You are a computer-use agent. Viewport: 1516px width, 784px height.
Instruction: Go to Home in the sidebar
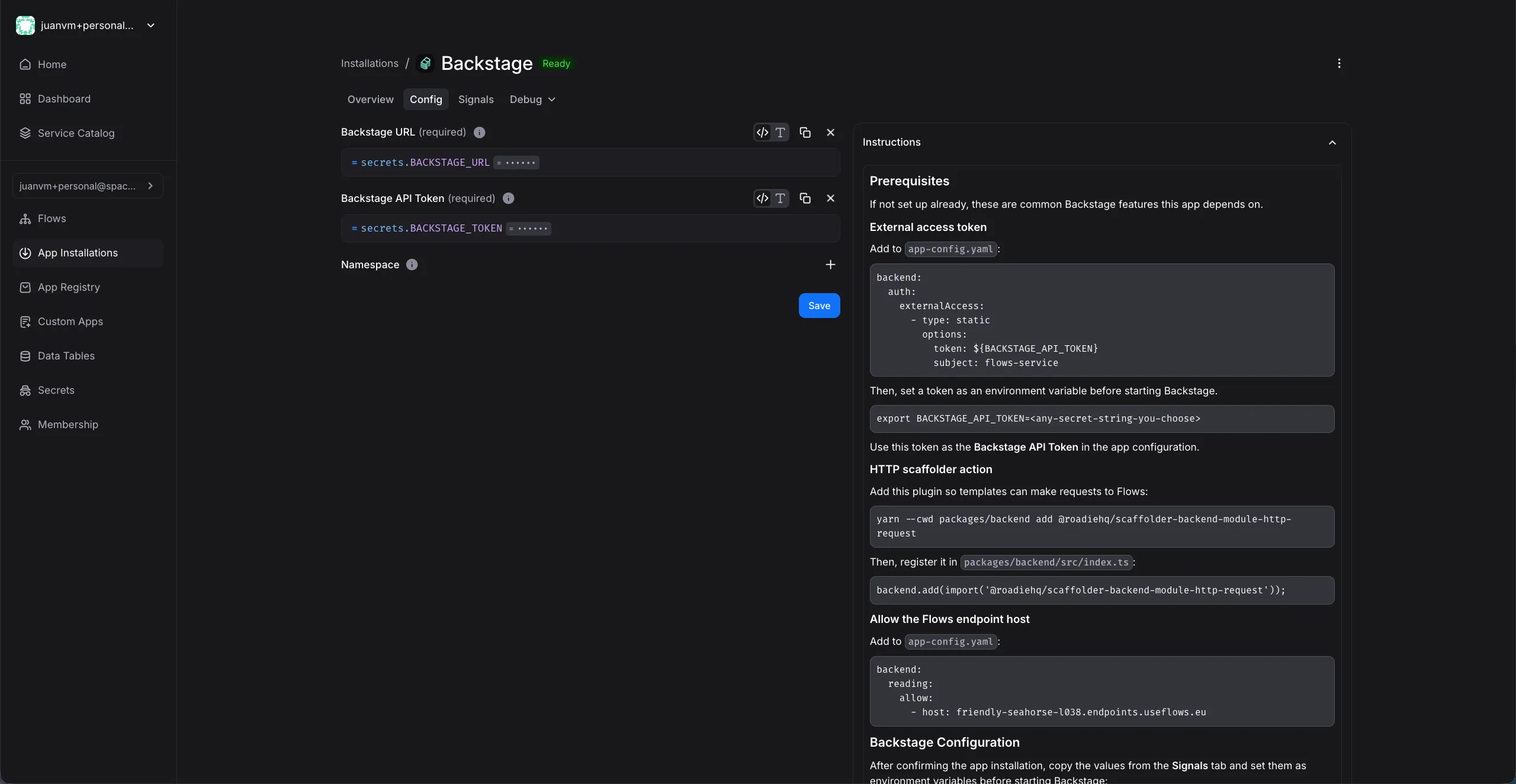88,65
